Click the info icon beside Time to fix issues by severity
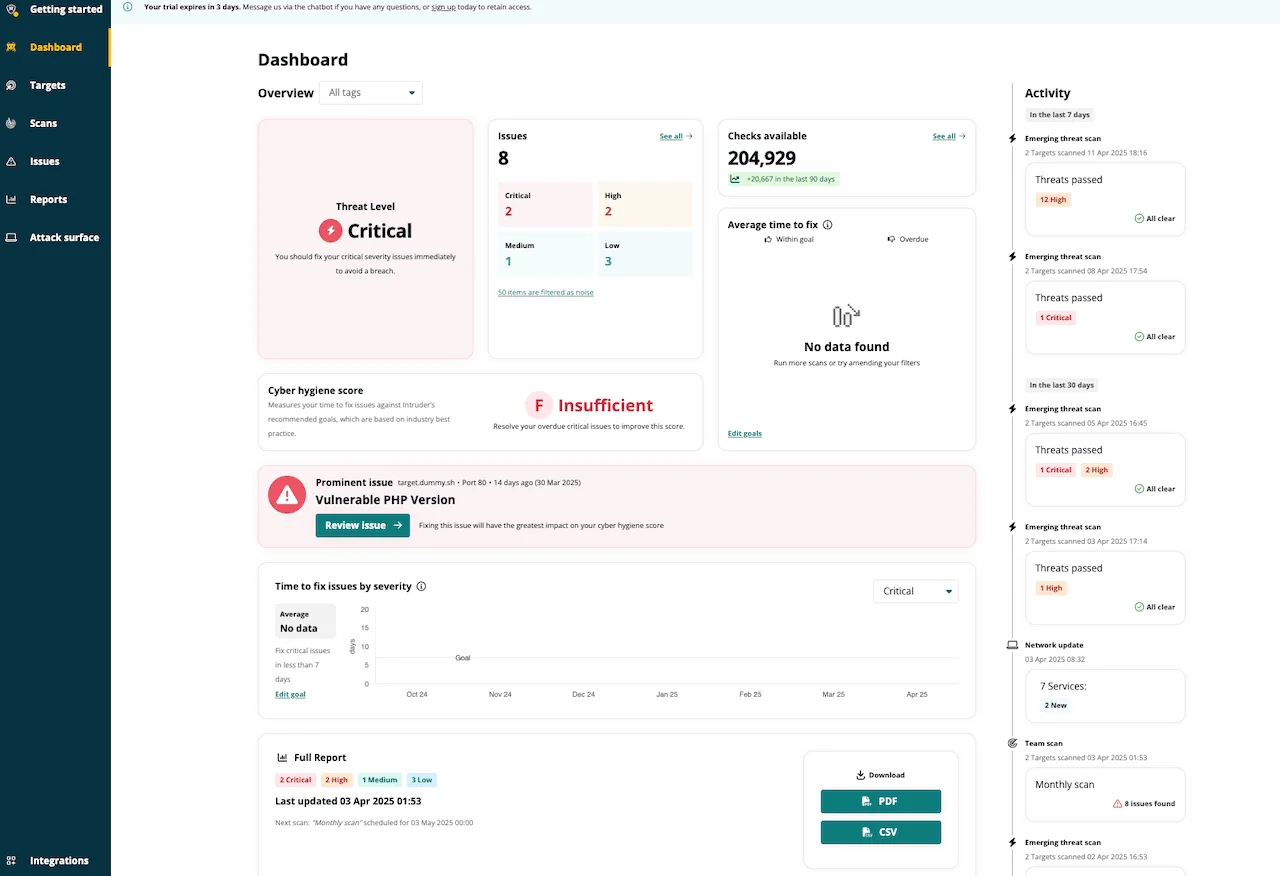This screenshot has width=1280, height=876. click(419, 586)
